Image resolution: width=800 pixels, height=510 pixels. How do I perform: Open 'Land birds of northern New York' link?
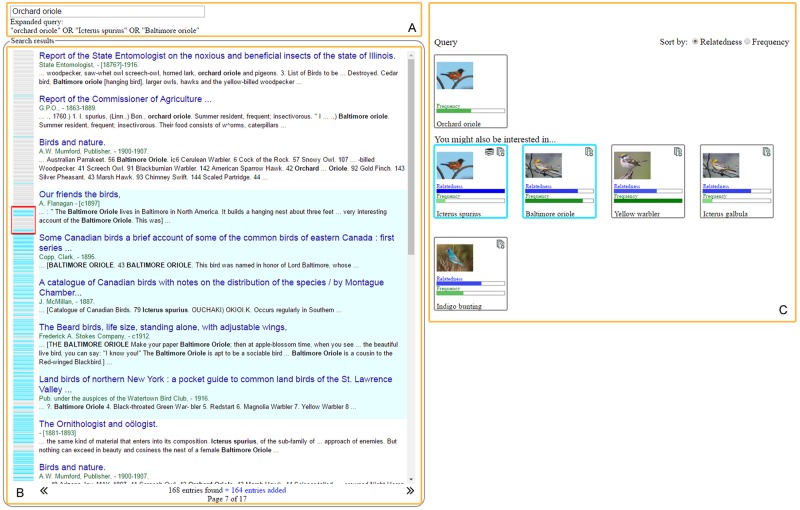215,384
